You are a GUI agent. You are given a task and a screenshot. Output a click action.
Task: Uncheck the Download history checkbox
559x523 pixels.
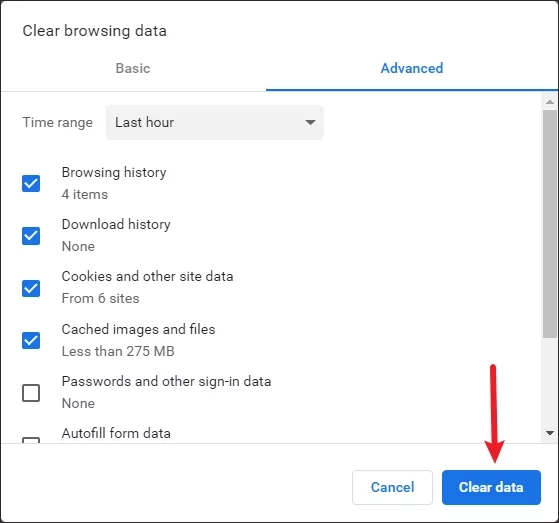pyautogui.click(x=31, y=236)
